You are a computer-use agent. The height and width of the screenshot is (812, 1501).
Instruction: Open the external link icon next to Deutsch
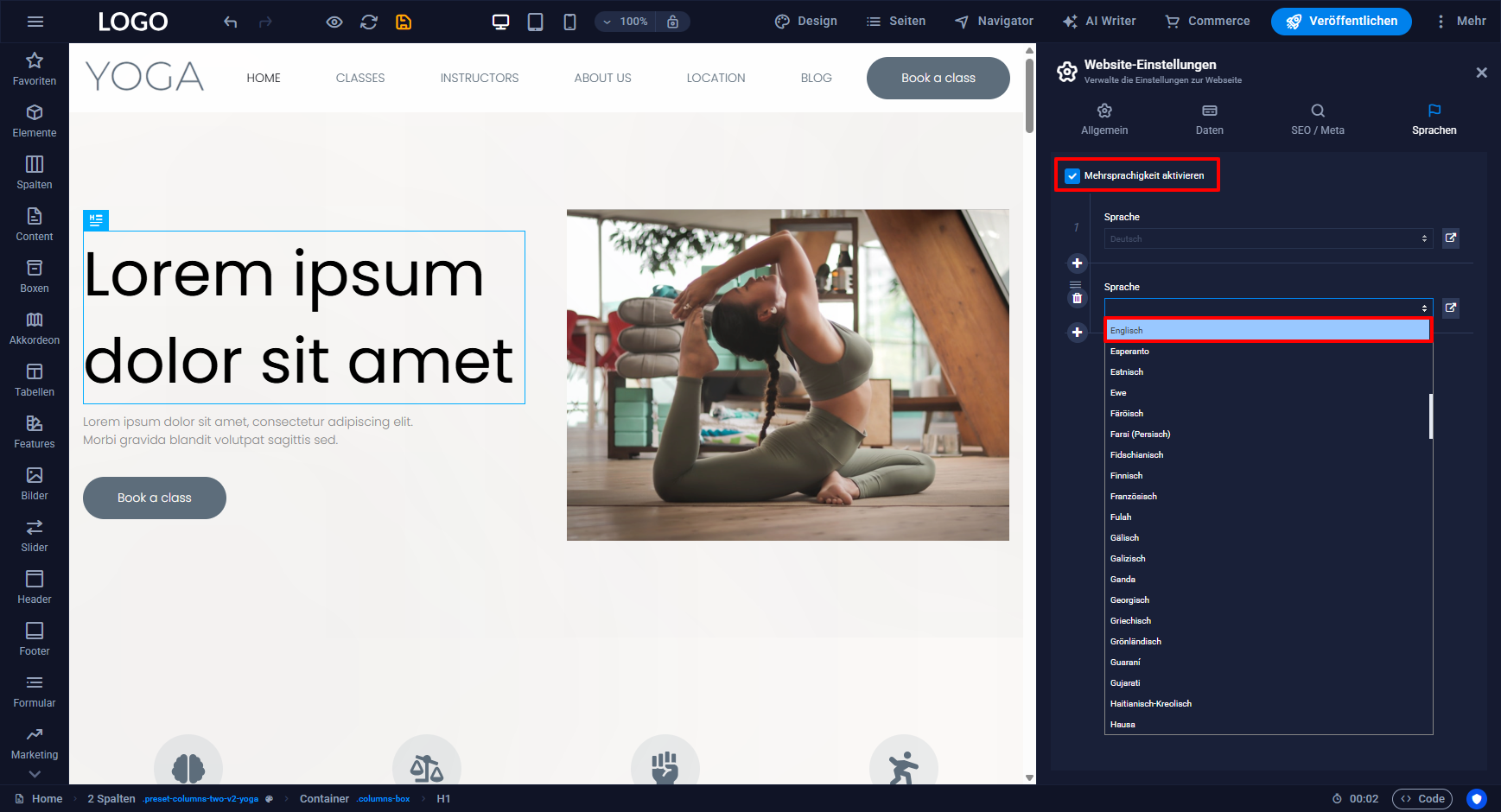tap(1451, 238)
